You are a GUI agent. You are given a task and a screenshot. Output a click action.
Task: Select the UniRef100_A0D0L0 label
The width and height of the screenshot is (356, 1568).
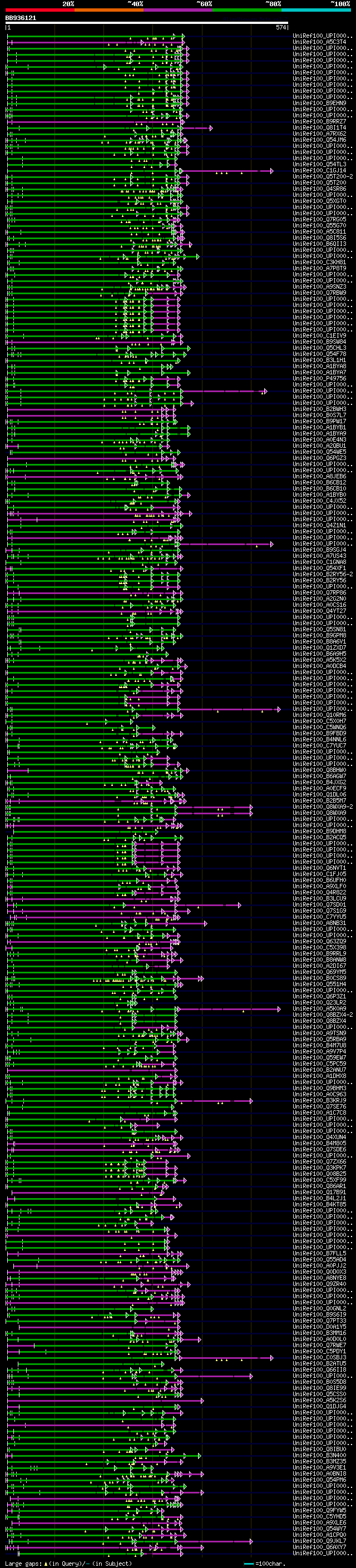[x=319, y=1339]
